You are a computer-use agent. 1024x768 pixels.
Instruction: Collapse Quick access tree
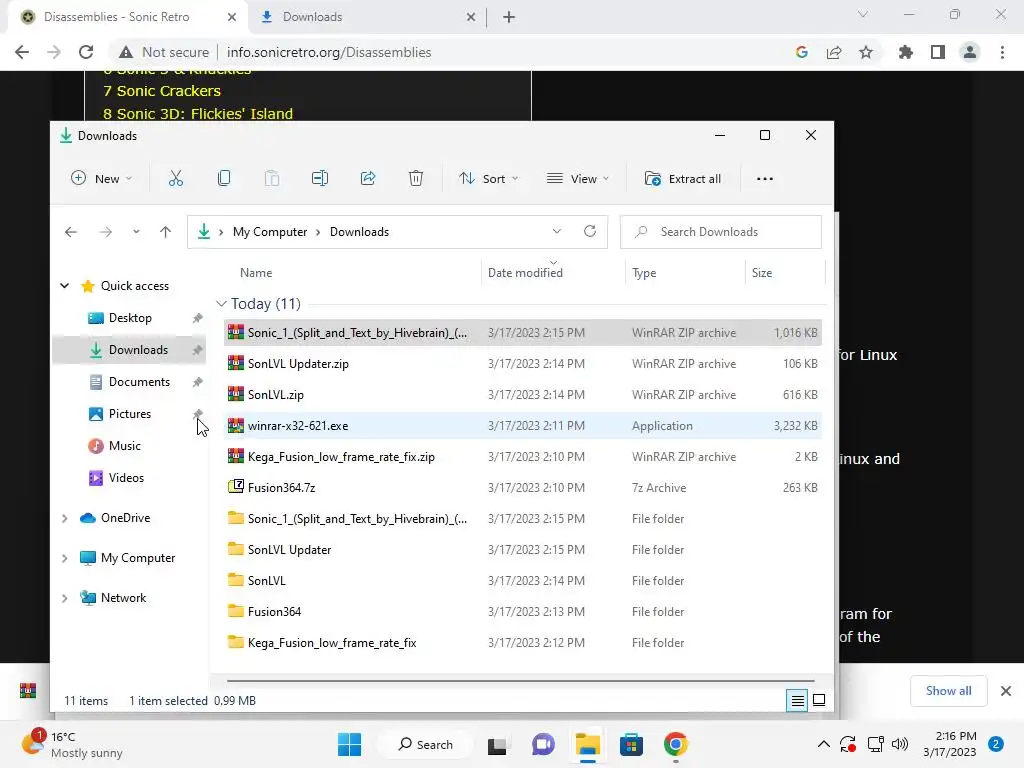coord(65,285)
